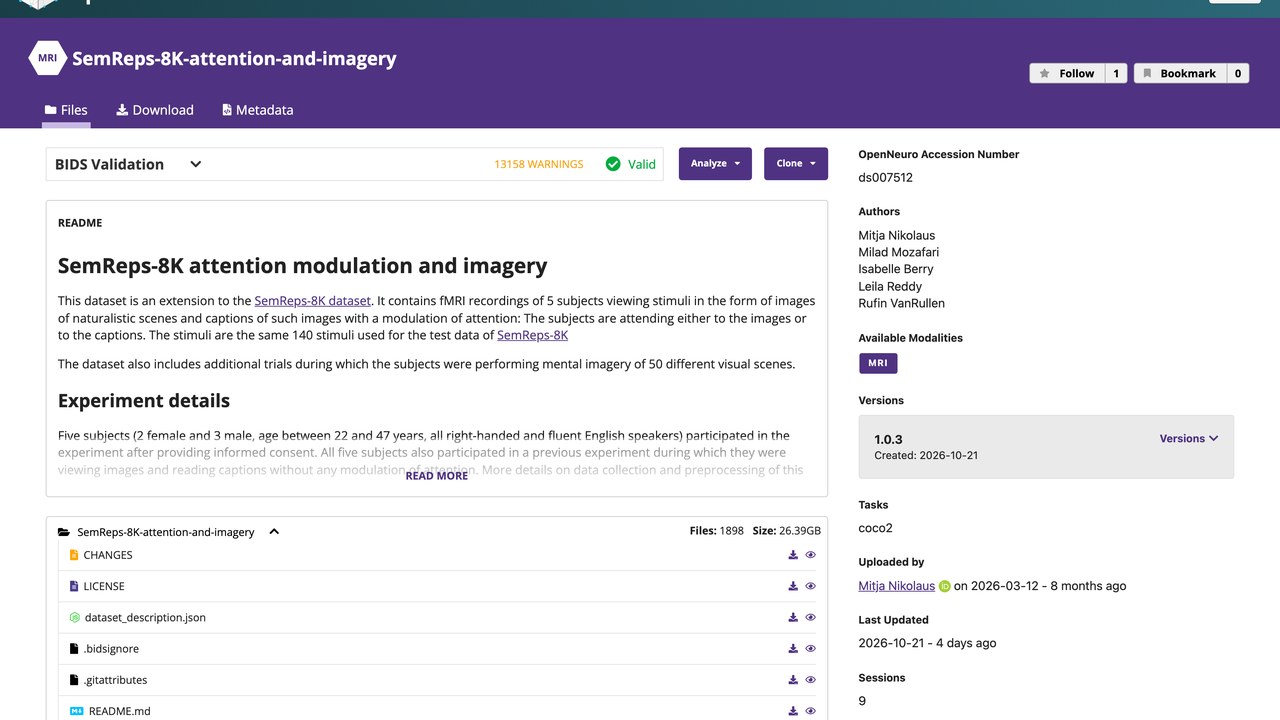
Task: Click the 13158 WARNINGS label
Action: 539,164
